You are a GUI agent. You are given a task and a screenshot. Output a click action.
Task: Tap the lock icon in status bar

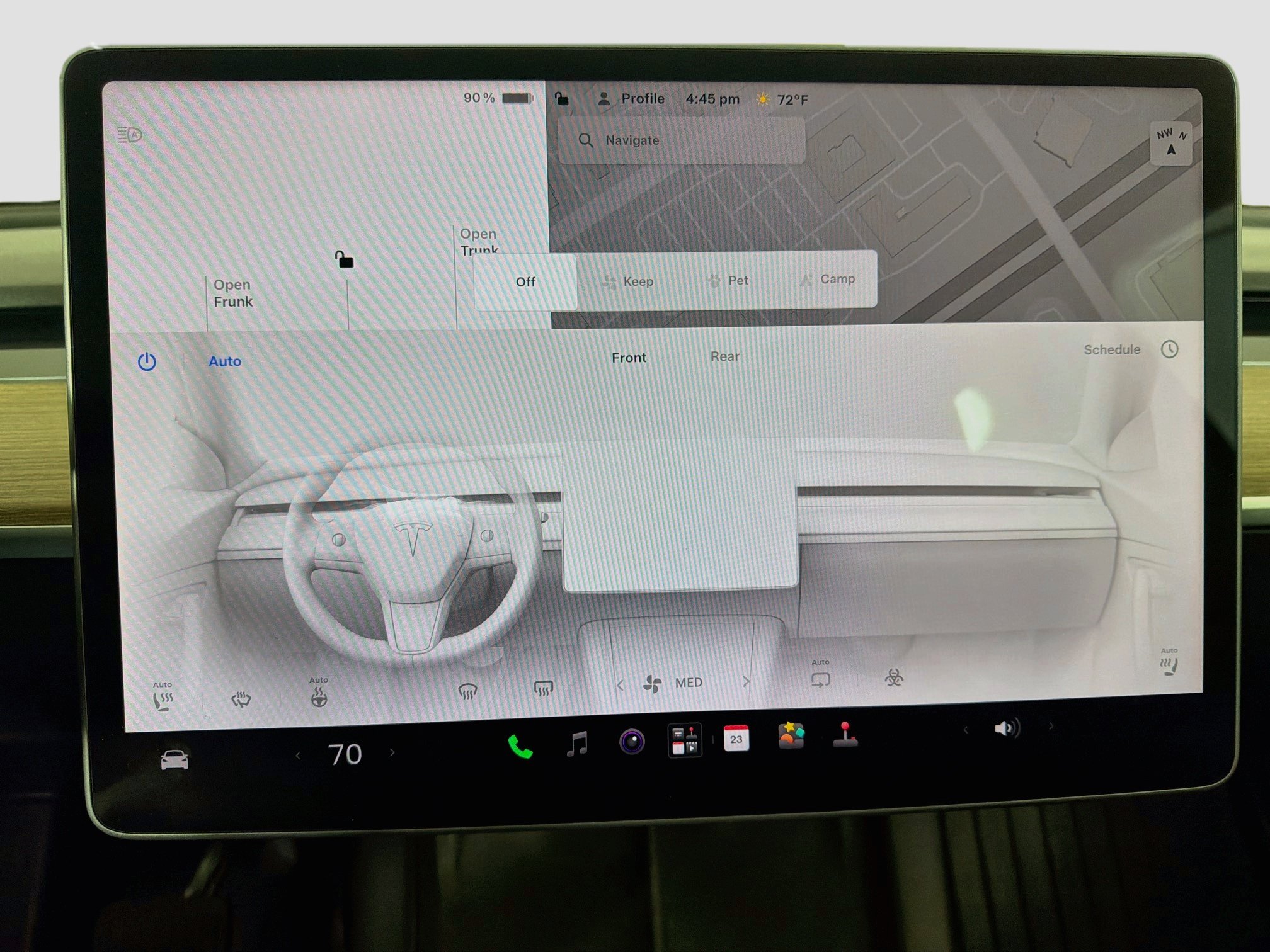click(561, 98)
